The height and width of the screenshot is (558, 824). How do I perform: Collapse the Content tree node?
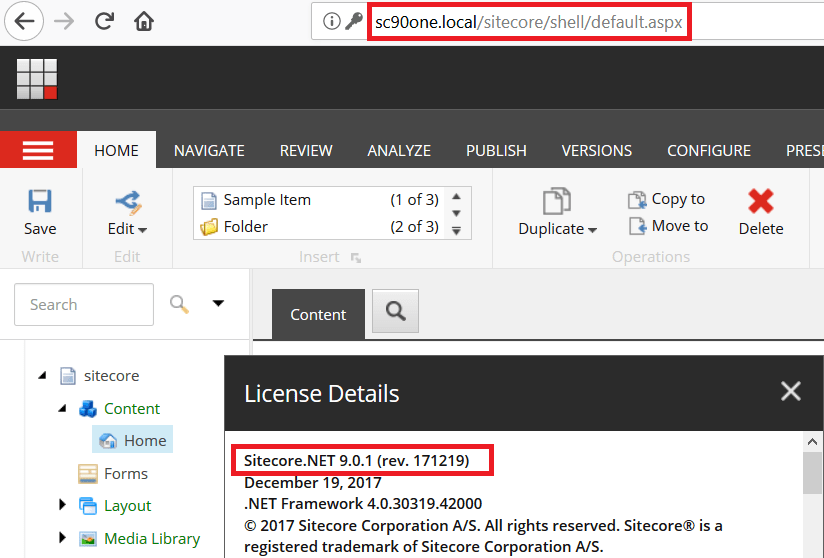[x=62, y=408]
